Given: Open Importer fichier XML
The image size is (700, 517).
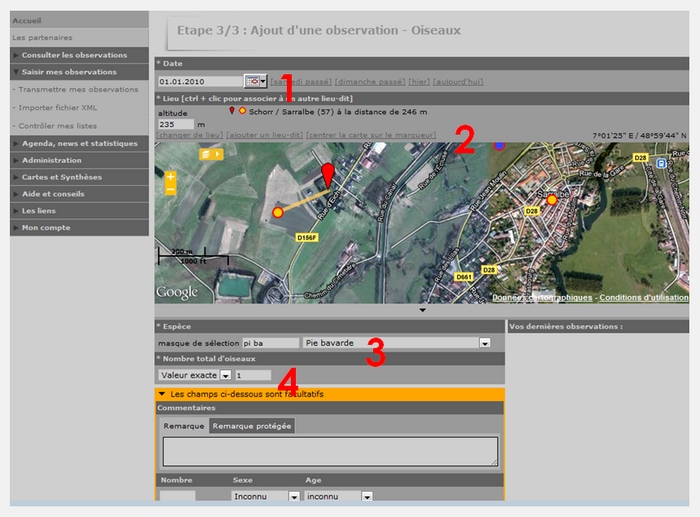Looking at the screenshot, I should tap(58, 108).
